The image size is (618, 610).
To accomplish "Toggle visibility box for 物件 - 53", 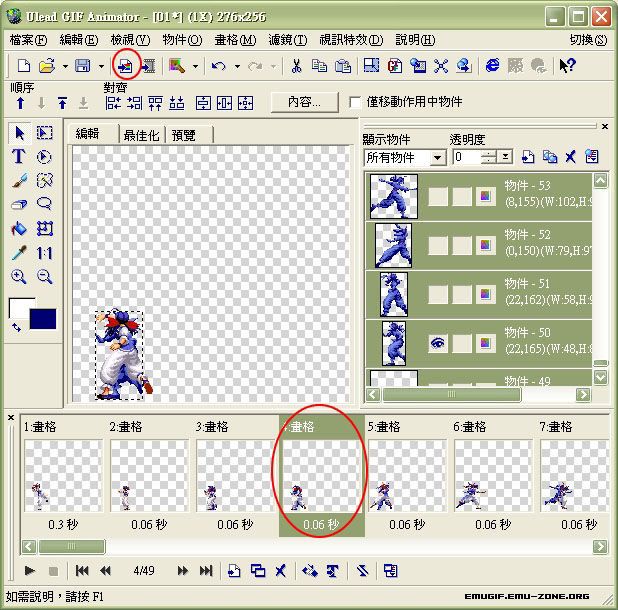I will 437,196.
